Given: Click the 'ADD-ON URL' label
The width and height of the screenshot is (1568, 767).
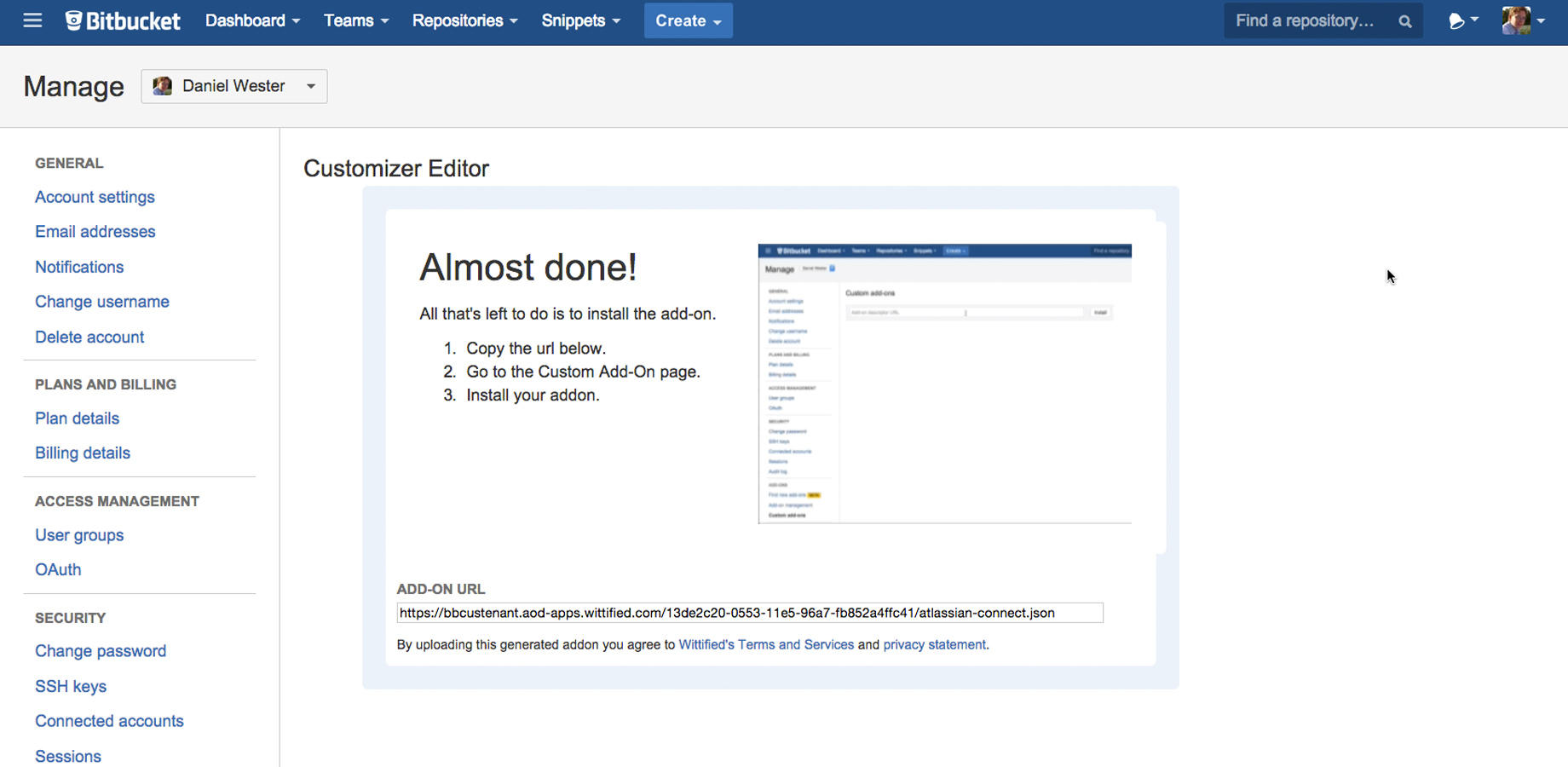Looking at the screenshot, I should (x=441, y=589).
